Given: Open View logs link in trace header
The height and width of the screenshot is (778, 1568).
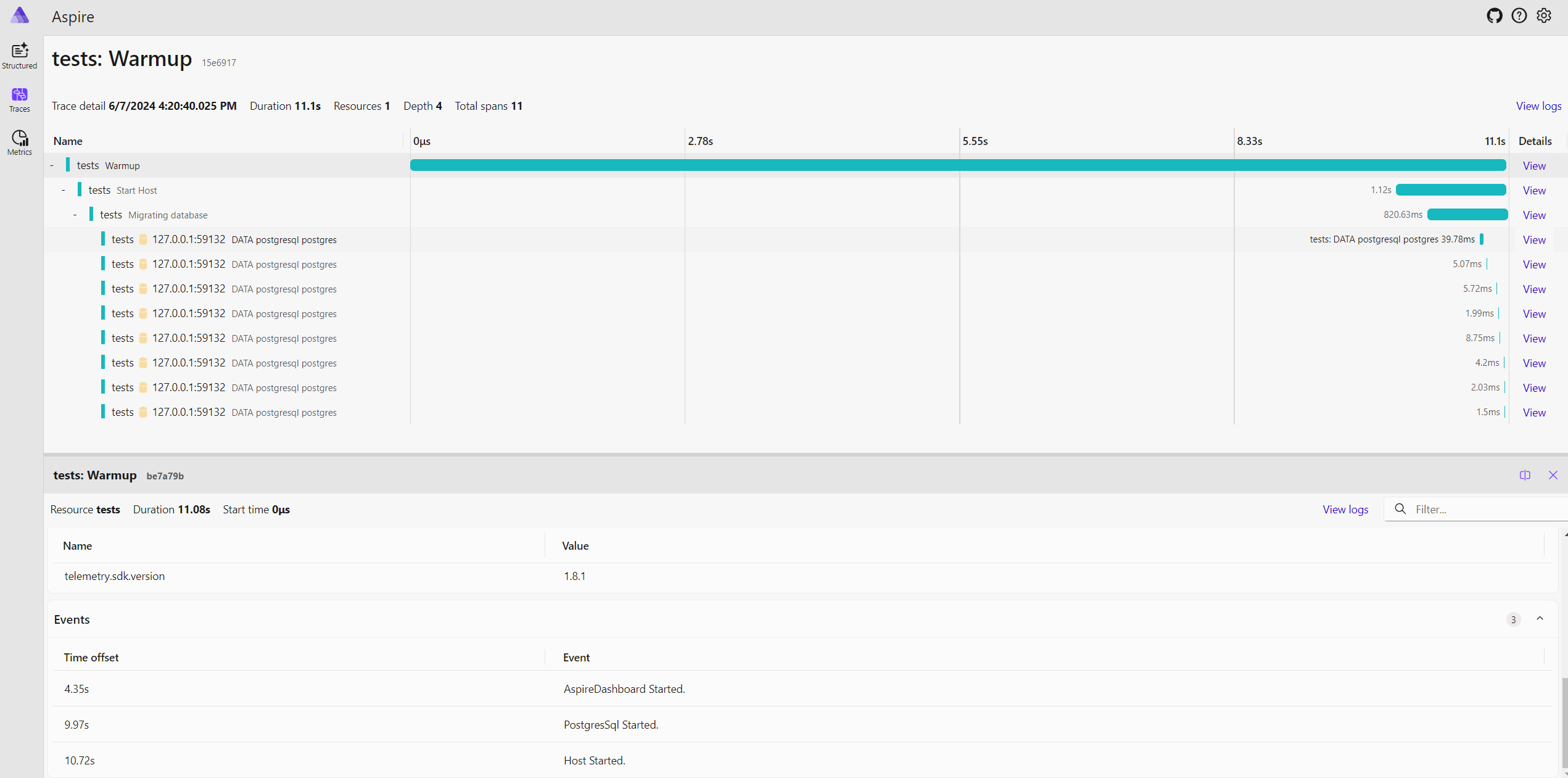Looking at the screenshot, I should pos(1538,106).
